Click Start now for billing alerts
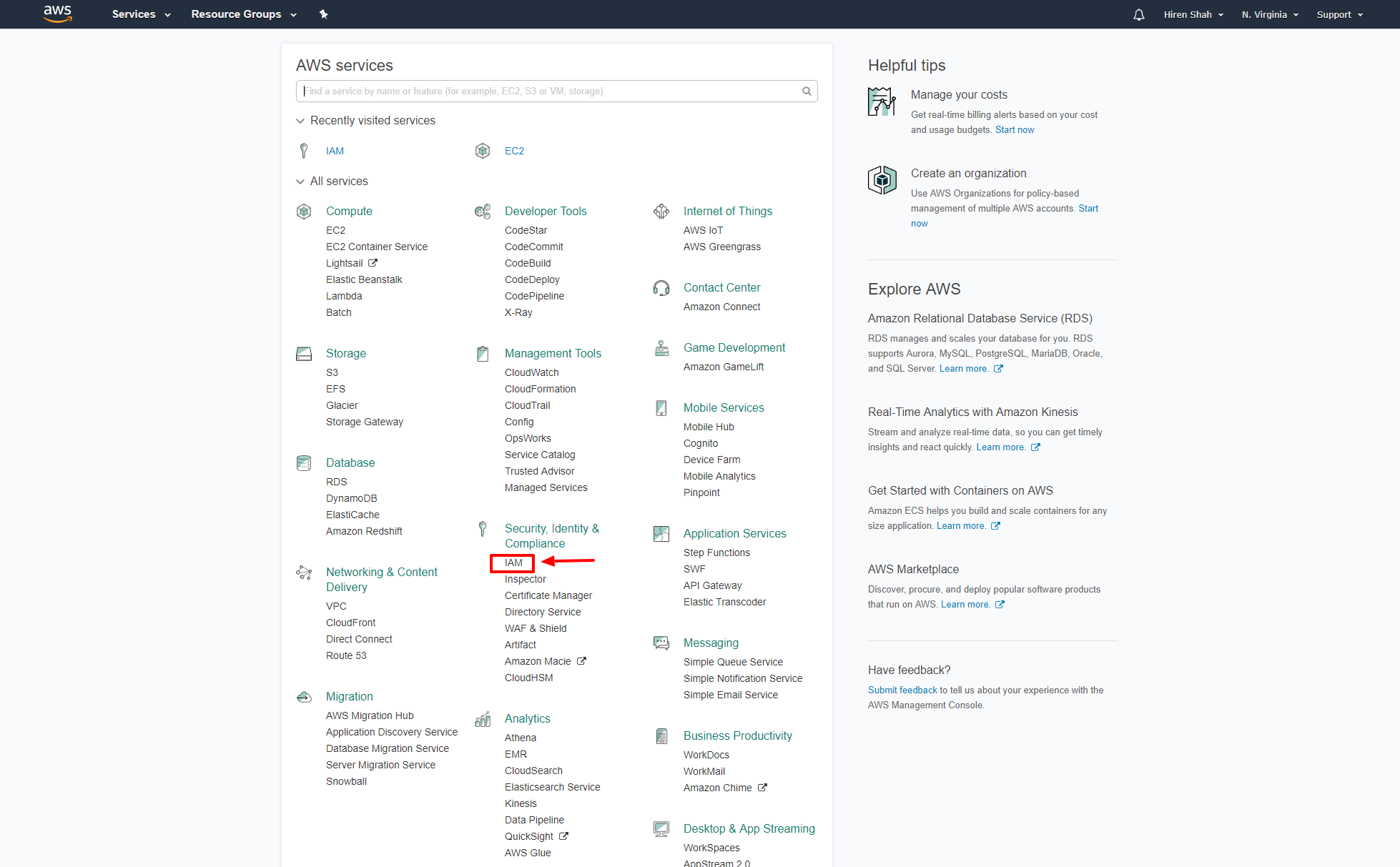Image resolution: width=1400 pixels, height=867 pixels. [x=1015, y=129]
